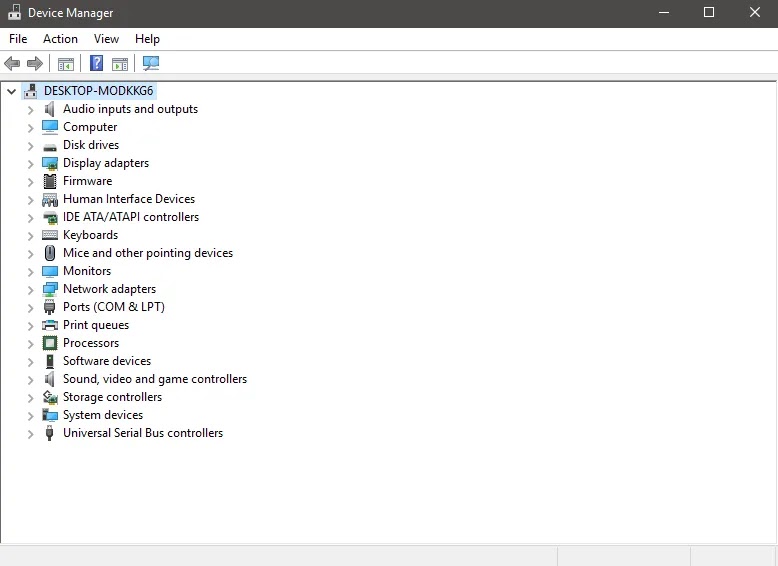The image size is (778, 566).
Task: Expand the Computer category chevron
Action: click(x=30, y=128)
